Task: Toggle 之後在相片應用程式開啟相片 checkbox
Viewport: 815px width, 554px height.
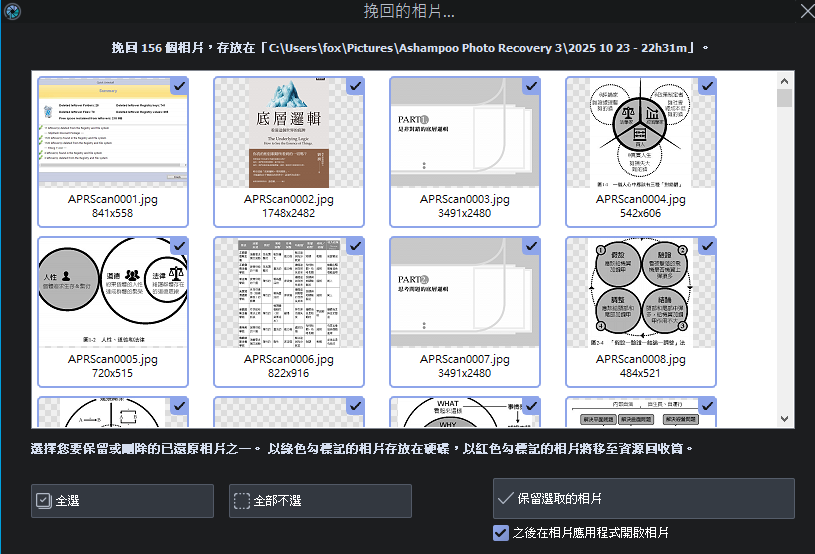Action: 501,533
